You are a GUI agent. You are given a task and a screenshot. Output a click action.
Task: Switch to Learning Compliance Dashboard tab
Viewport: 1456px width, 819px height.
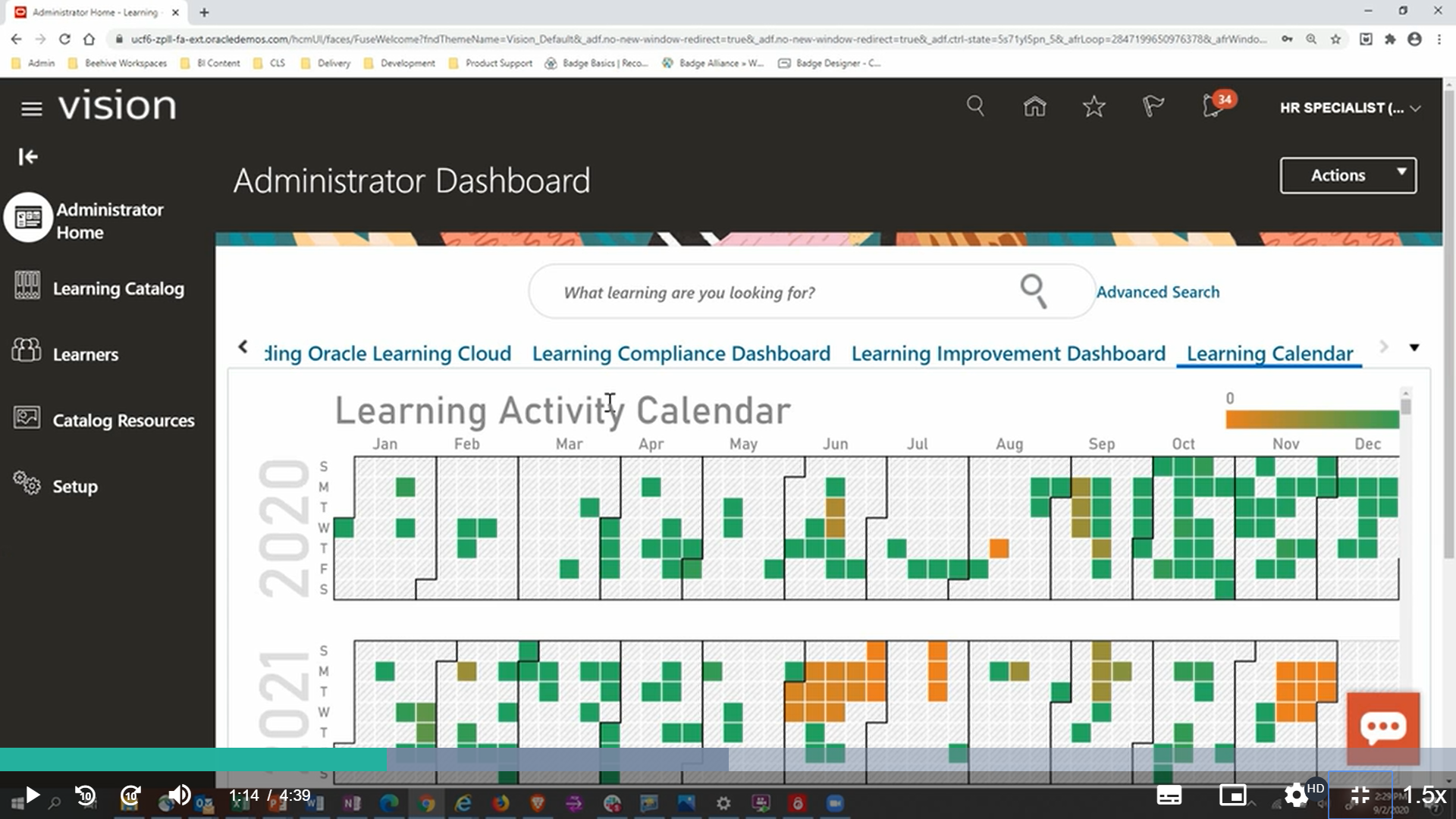[680, 353]
